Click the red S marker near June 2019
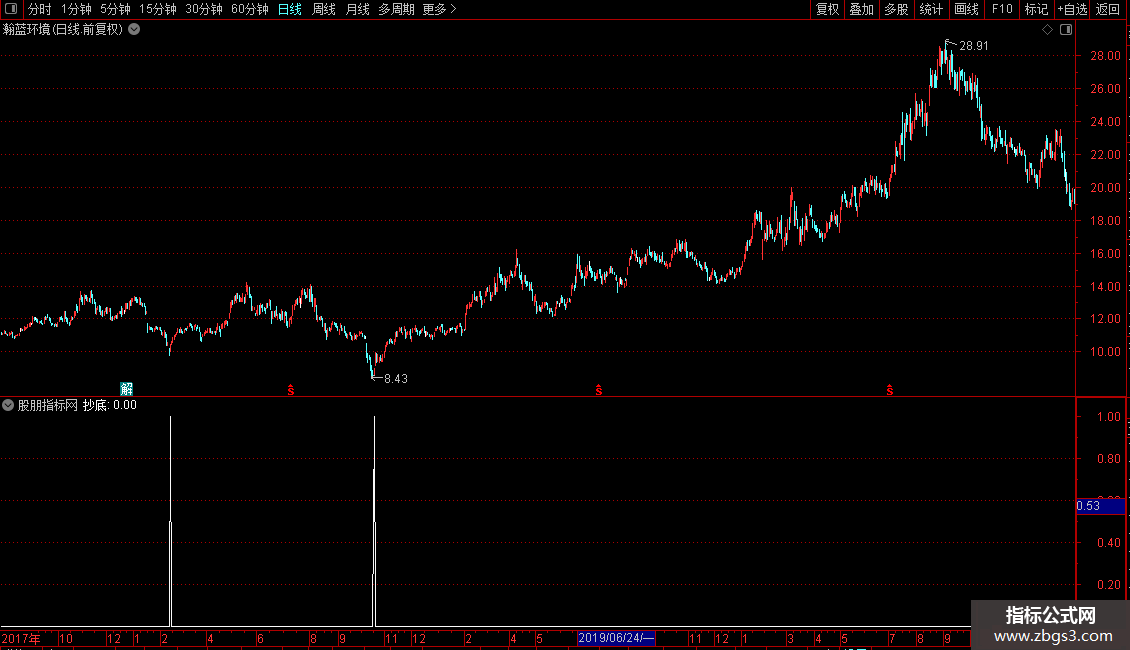This screenshot has height=650, width=1130. click(x=599, y=390)
